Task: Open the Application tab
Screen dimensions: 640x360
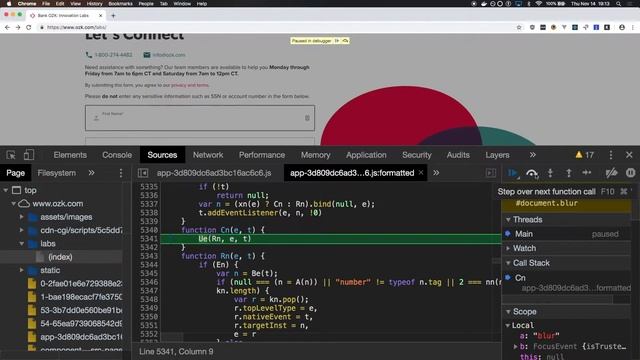Action: point(366,155)
